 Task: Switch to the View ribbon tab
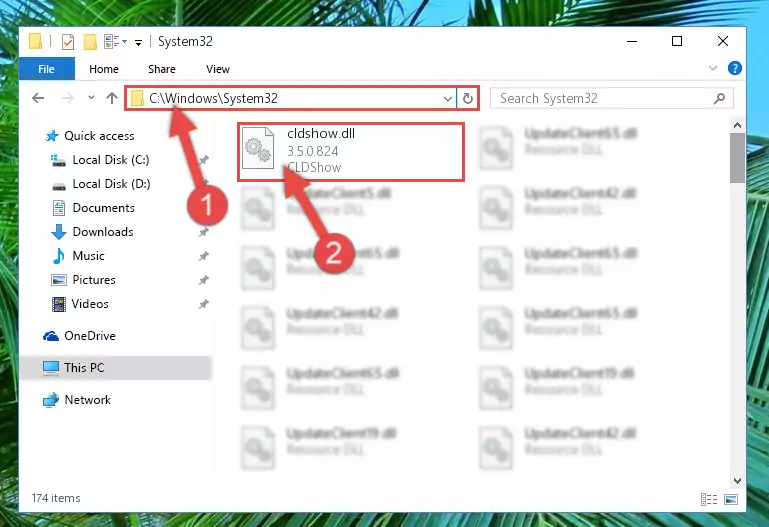pyautogui.click(x=218, y=69)
